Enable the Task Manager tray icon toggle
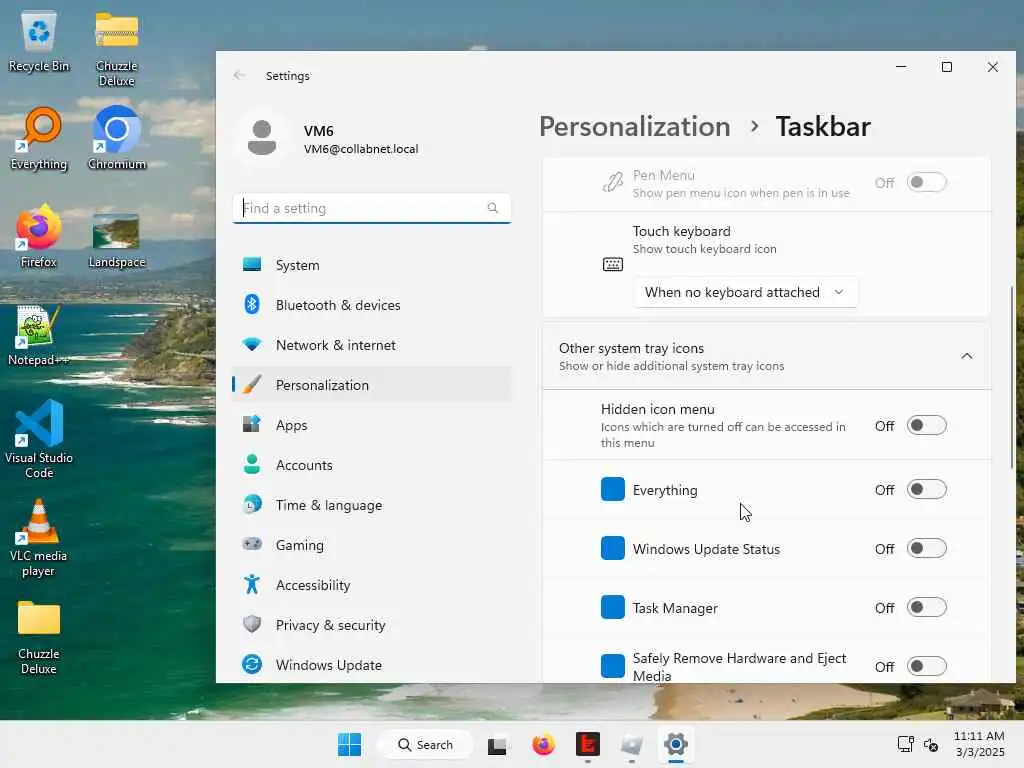1024x768 pixels. (926, 608)
